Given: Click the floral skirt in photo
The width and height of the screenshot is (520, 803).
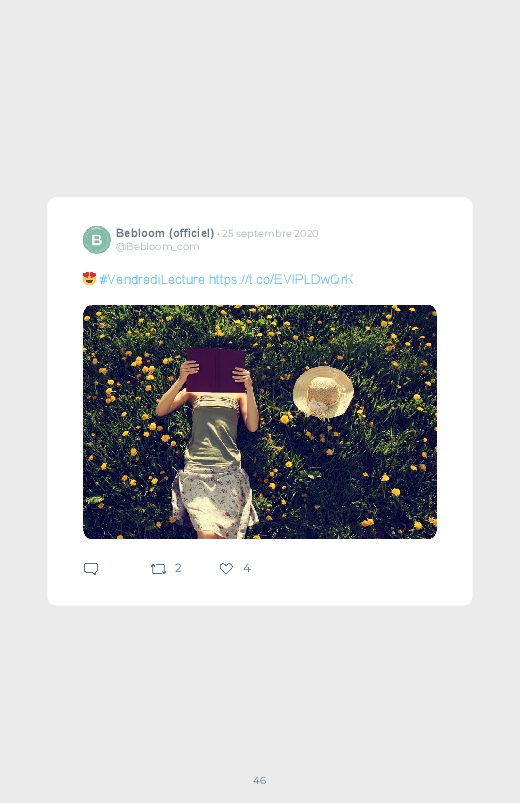Looking at the screenshot, I should click(214, 502).
